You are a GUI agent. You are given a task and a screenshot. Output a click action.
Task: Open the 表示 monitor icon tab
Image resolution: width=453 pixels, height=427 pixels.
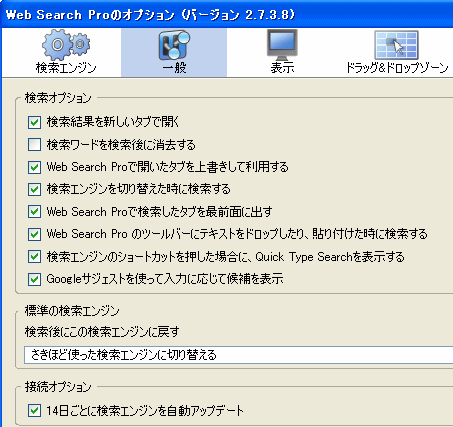point(282,45)
